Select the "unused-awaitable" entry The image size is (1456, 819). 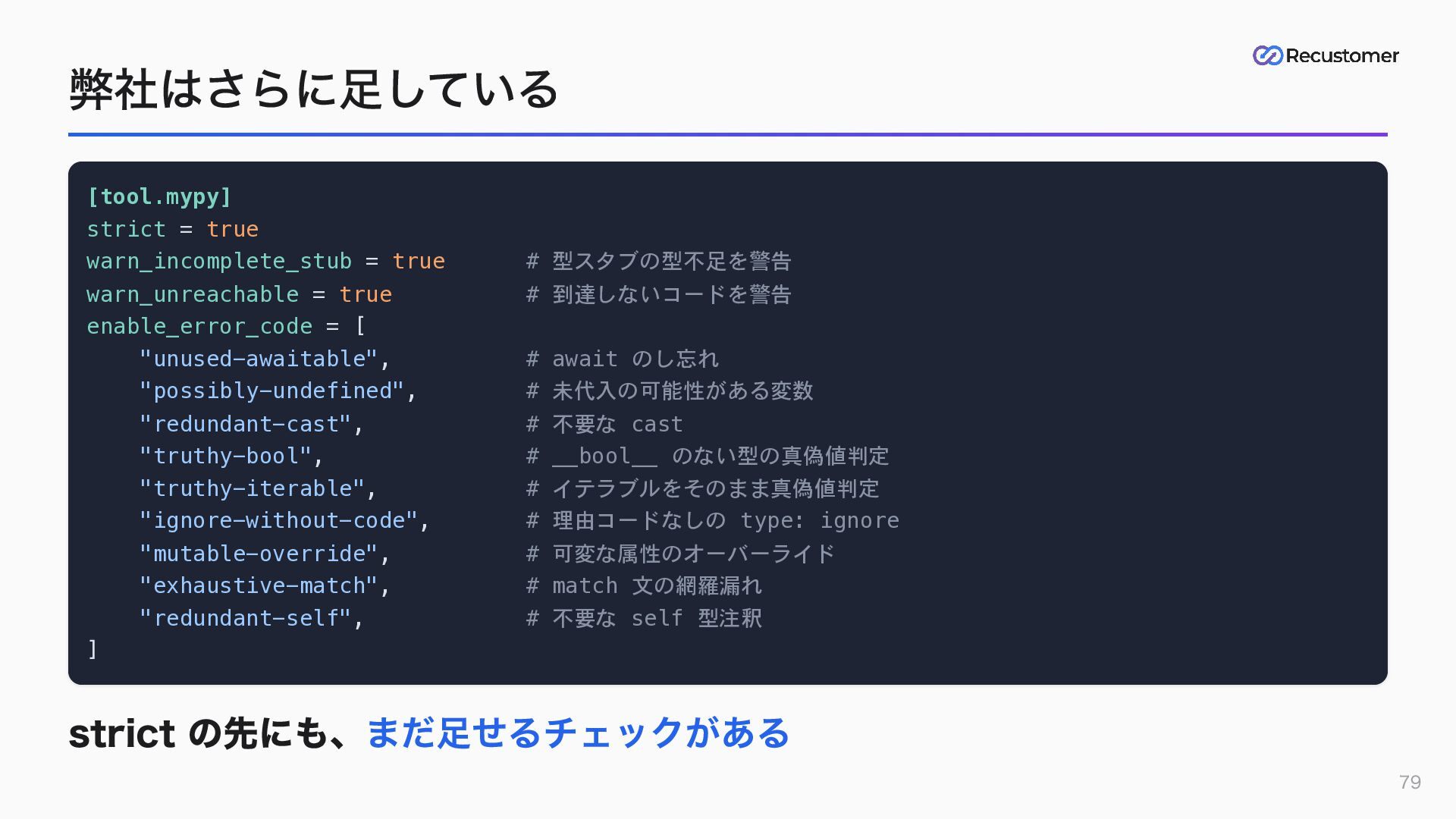[x=265, y=359]
